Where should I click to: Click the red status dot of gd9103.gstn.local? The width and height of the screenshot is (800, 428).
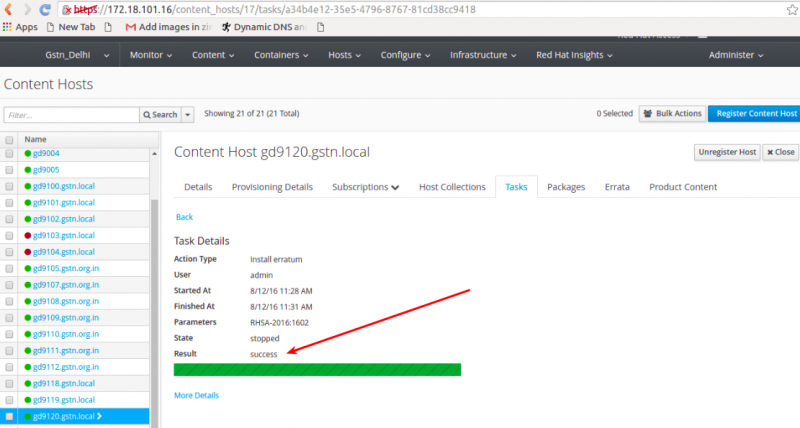click(x=28, y=235)
